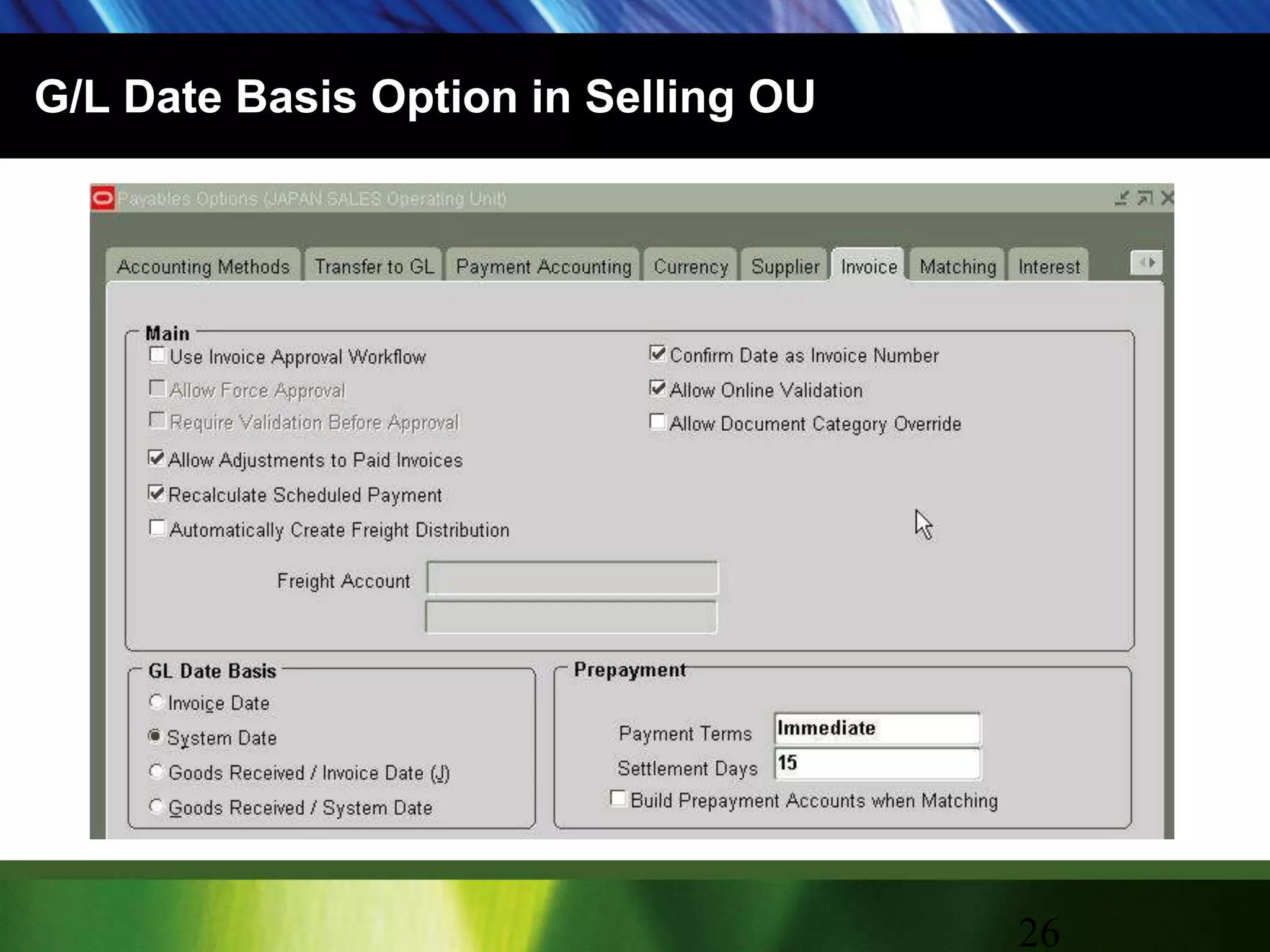Select the Currency tab

pyautogui.click(x=691, y=267)
